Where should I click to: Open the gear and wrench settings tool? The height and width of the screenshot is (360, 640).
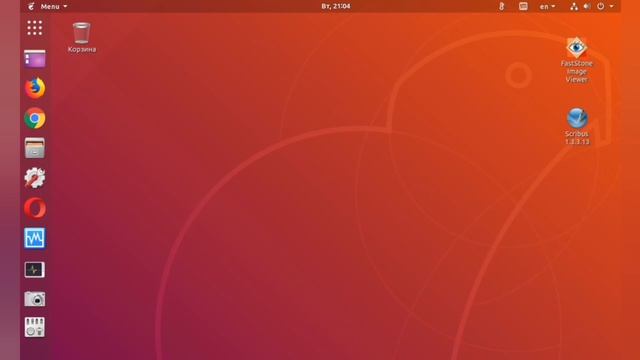pos(35,178)
